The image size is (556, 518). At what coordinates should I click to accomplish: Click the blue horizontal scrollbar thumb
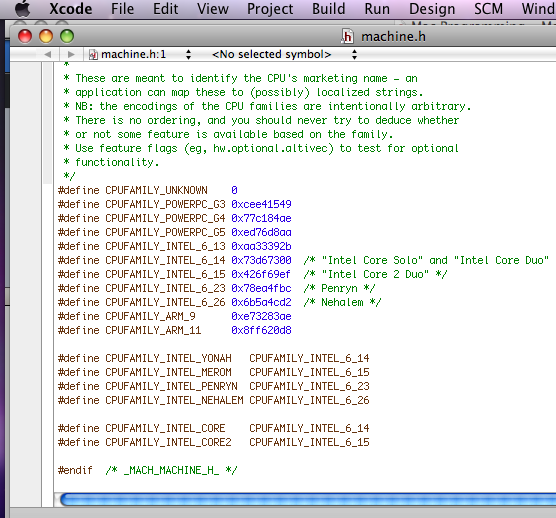pos(308,500)
